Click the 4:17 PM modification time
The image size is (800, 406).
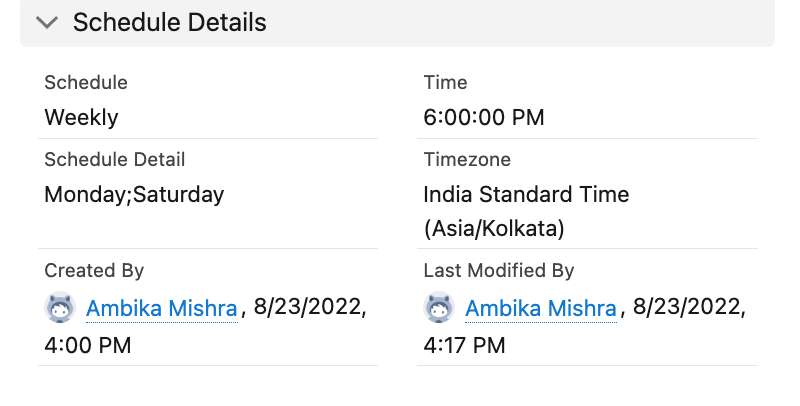coord(464,346)
